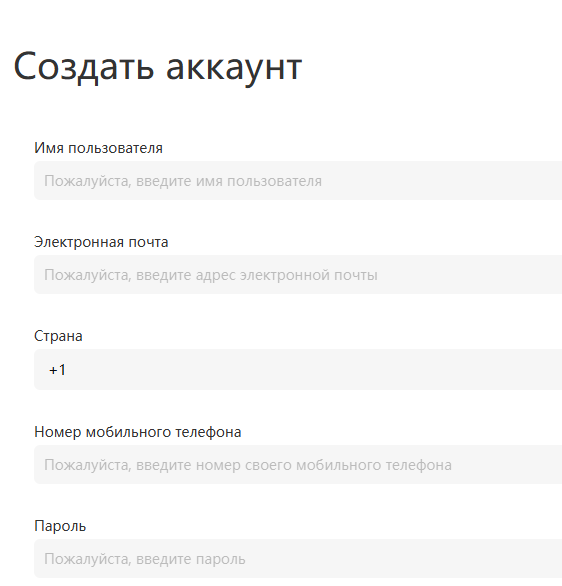Click the Создать аккаунт heading

click(158, 67)
